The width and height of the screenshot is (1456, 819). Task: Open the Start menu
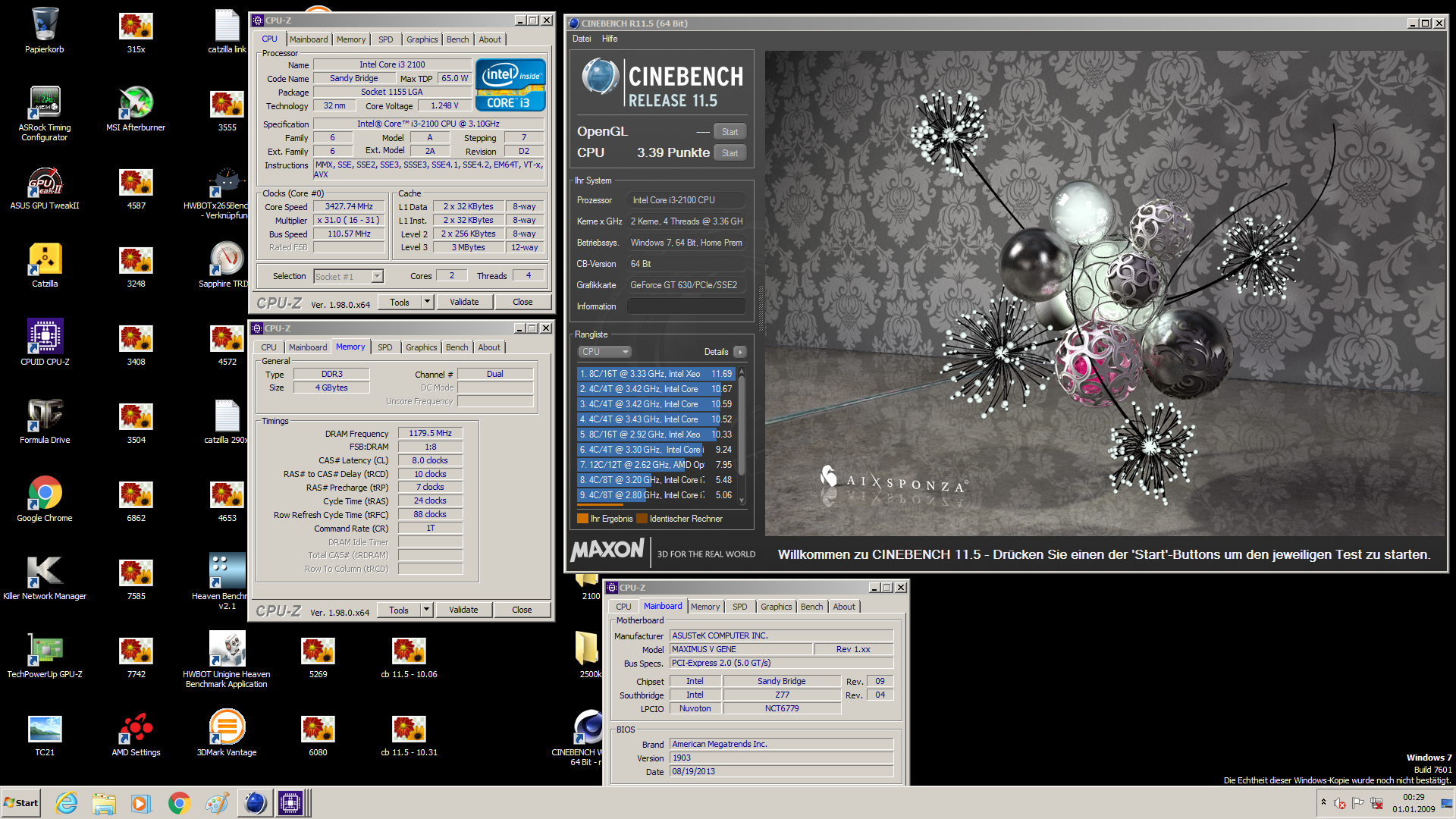tap(20, 803)
